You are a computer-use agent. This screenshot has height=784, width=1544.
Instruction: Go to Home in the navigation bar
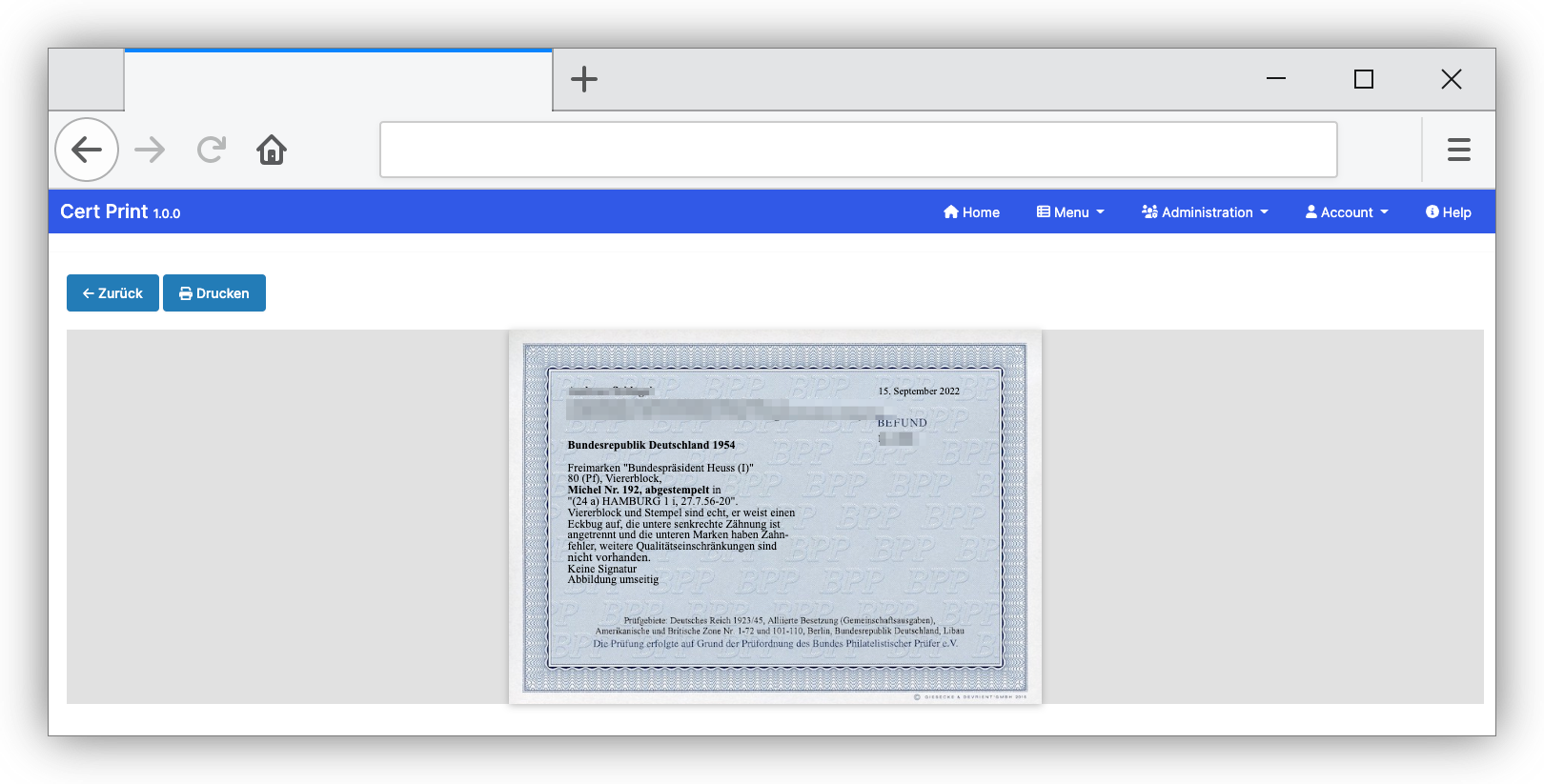[971, 212]
